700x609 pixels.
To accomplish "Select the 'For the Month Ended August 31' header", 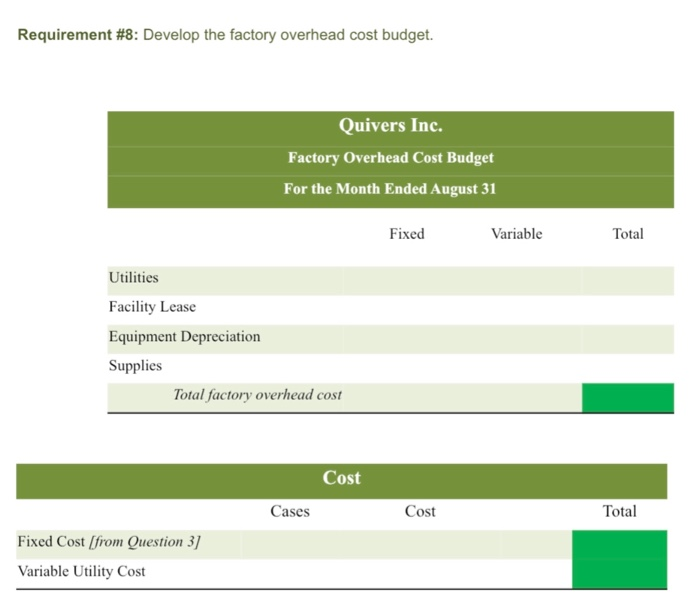I will click(390, 189).
